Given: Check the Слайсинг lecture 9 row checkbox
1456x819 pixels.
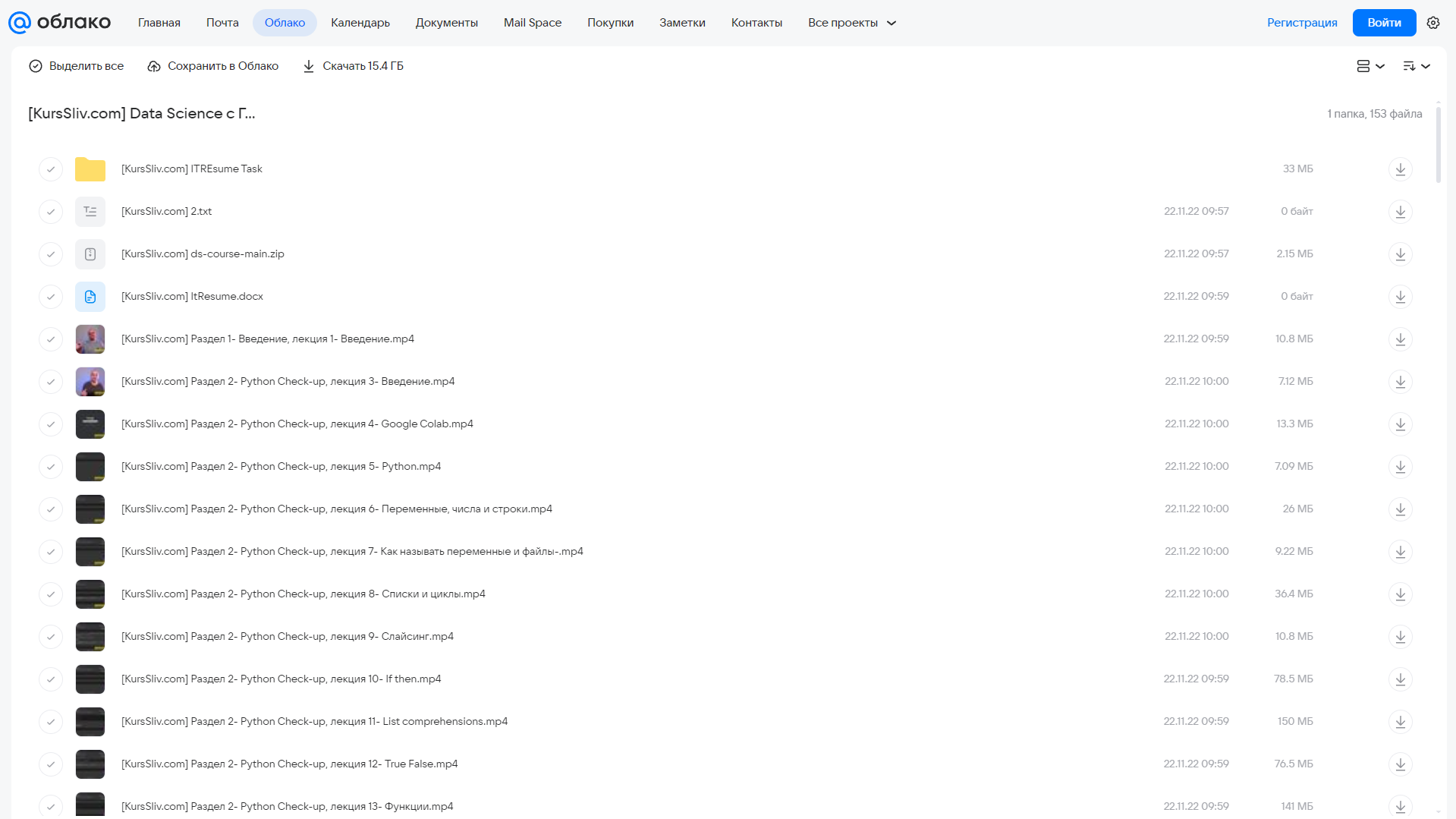Looking at the screenshot, I should 51,637.
